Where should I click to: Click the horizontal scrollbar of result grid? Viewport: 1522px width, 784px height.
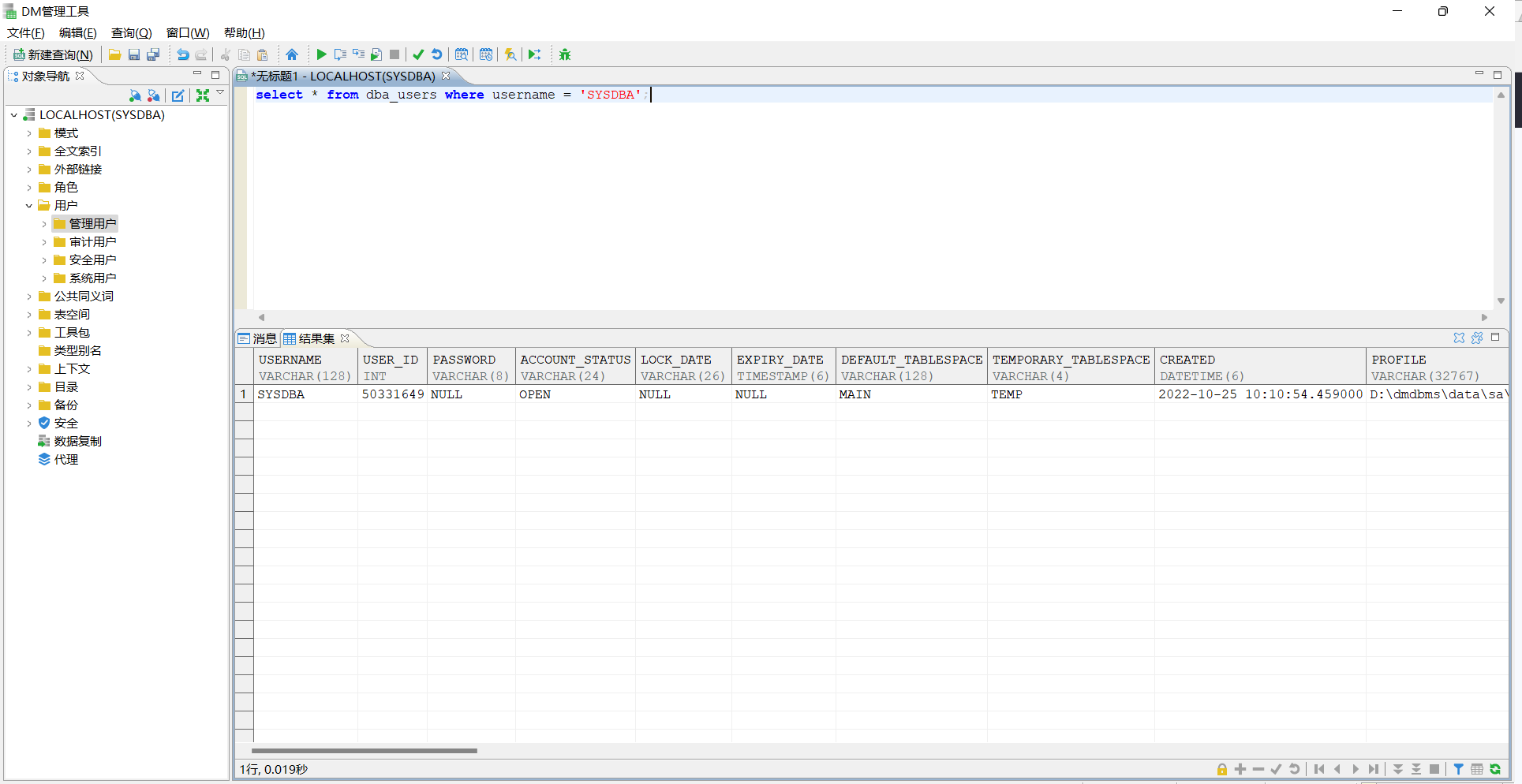(364, 751)
